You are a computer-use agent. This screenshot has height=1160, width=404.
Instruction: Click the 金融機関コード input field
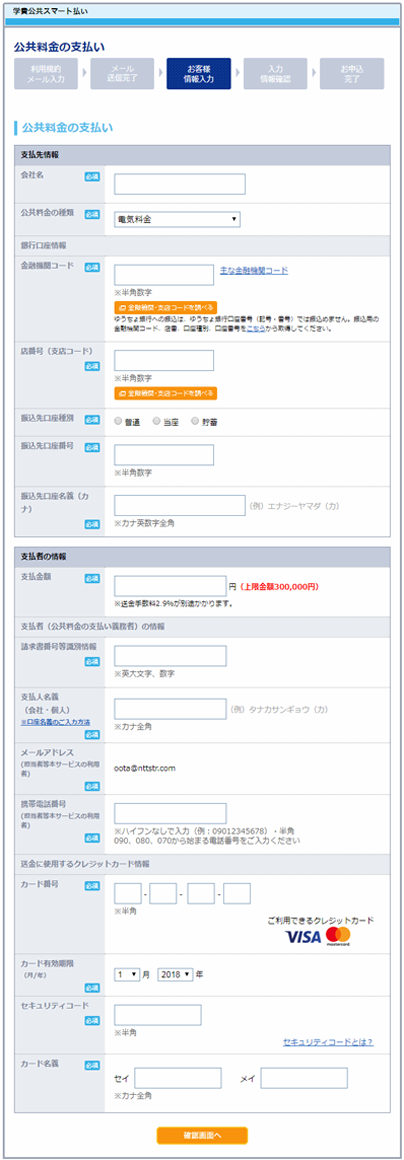point(164,275)
